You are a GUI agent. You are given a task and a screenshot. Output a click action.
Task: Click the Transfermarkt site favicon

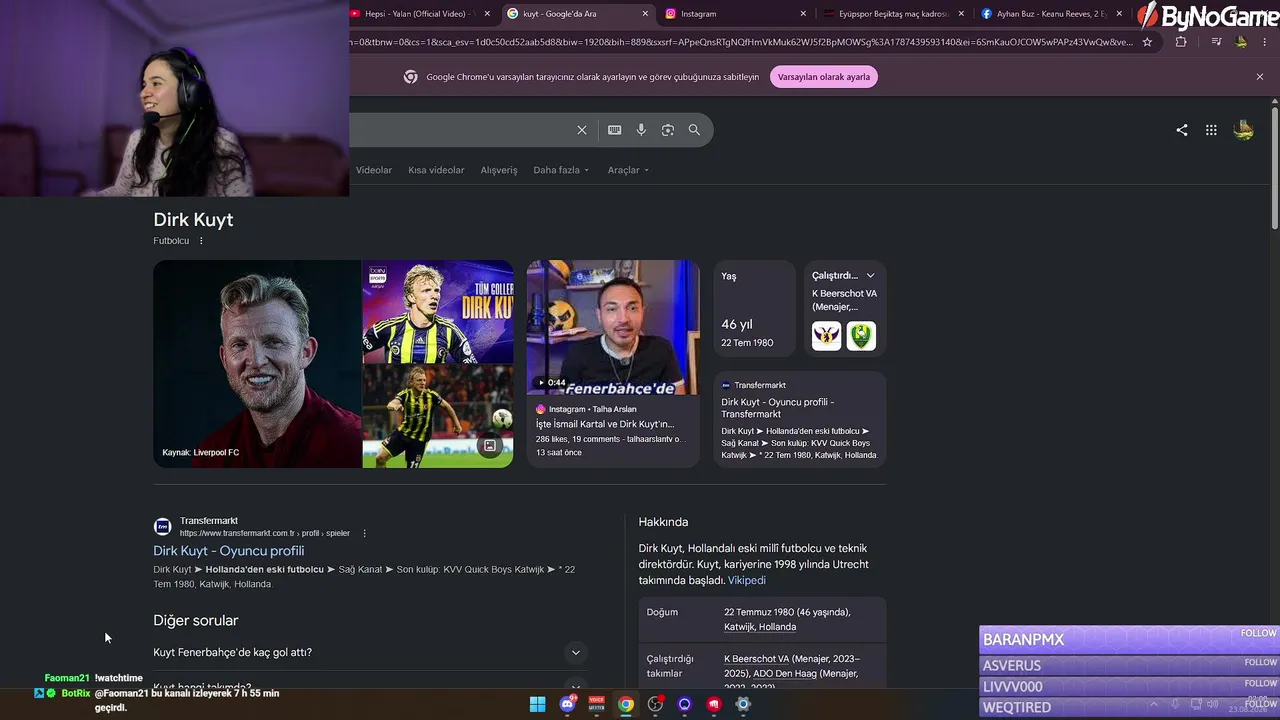pyautogui.click(x=162, y=527)
